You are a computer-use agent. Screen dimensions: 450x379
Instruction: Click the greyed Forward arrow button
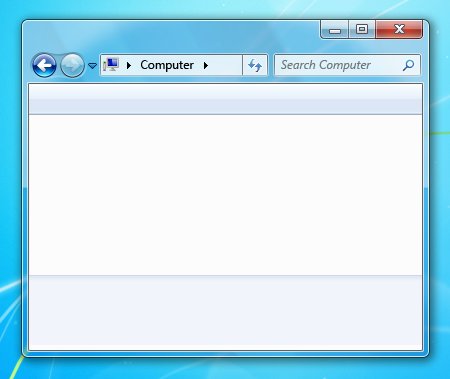(72, 65)
